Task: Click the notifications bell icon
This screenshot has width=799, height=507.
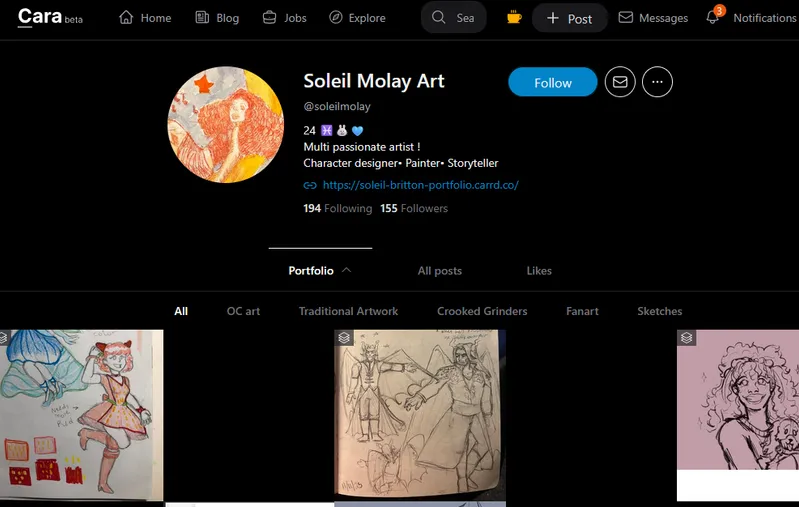Action: (713, 18)
